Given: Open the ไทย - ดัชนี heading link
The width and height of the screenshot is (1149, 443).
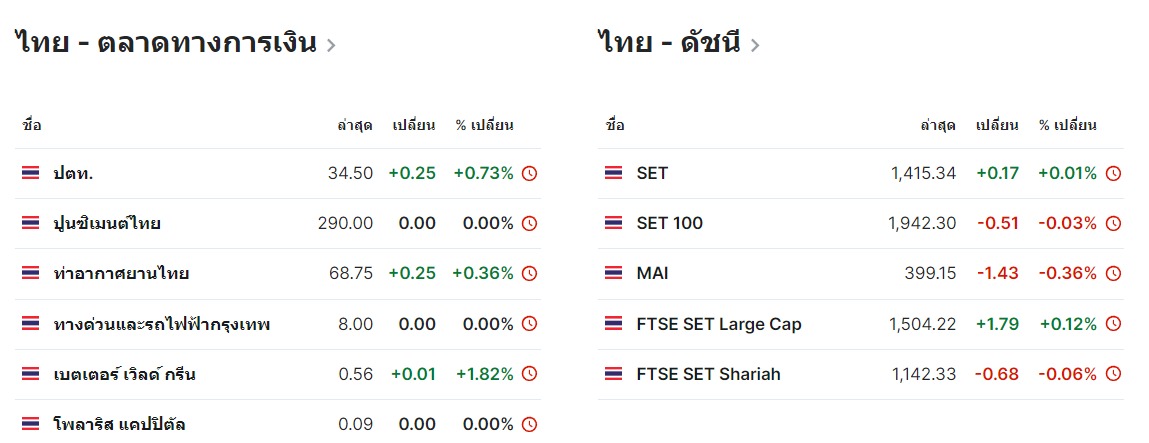Looking at the screenshot, I should pos(669,43).
